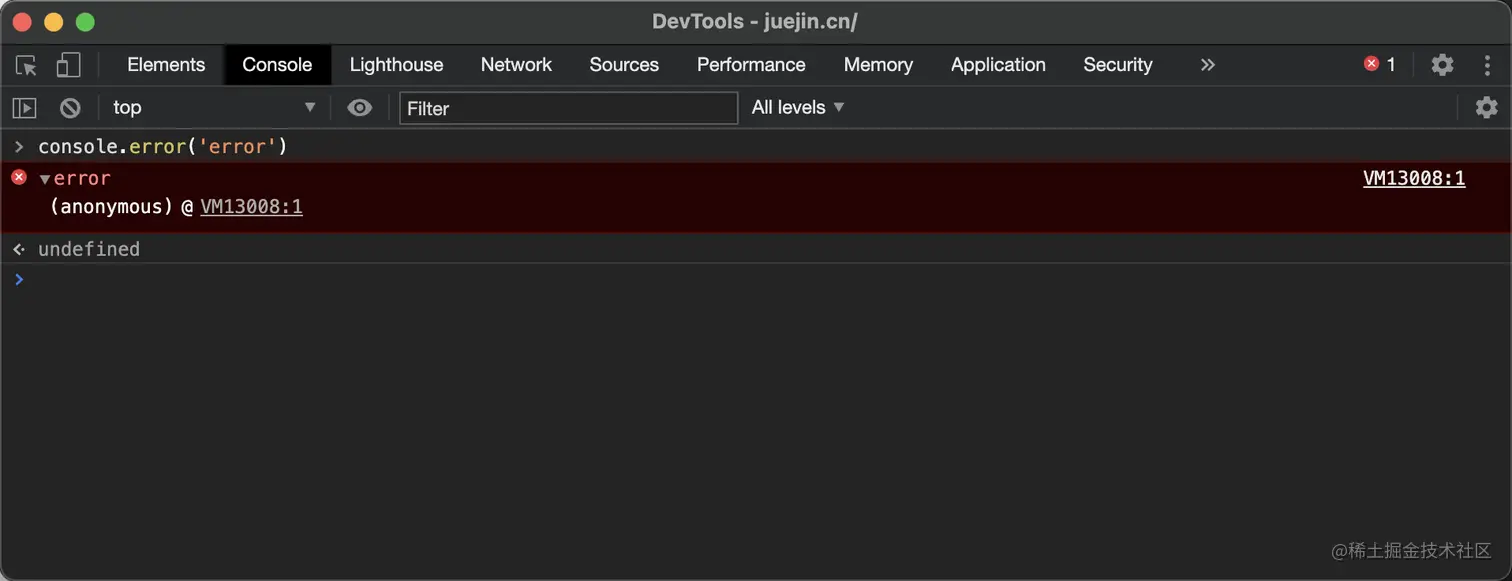
Task: Switch to the Network tab
Action: click(x=516, y=65)
